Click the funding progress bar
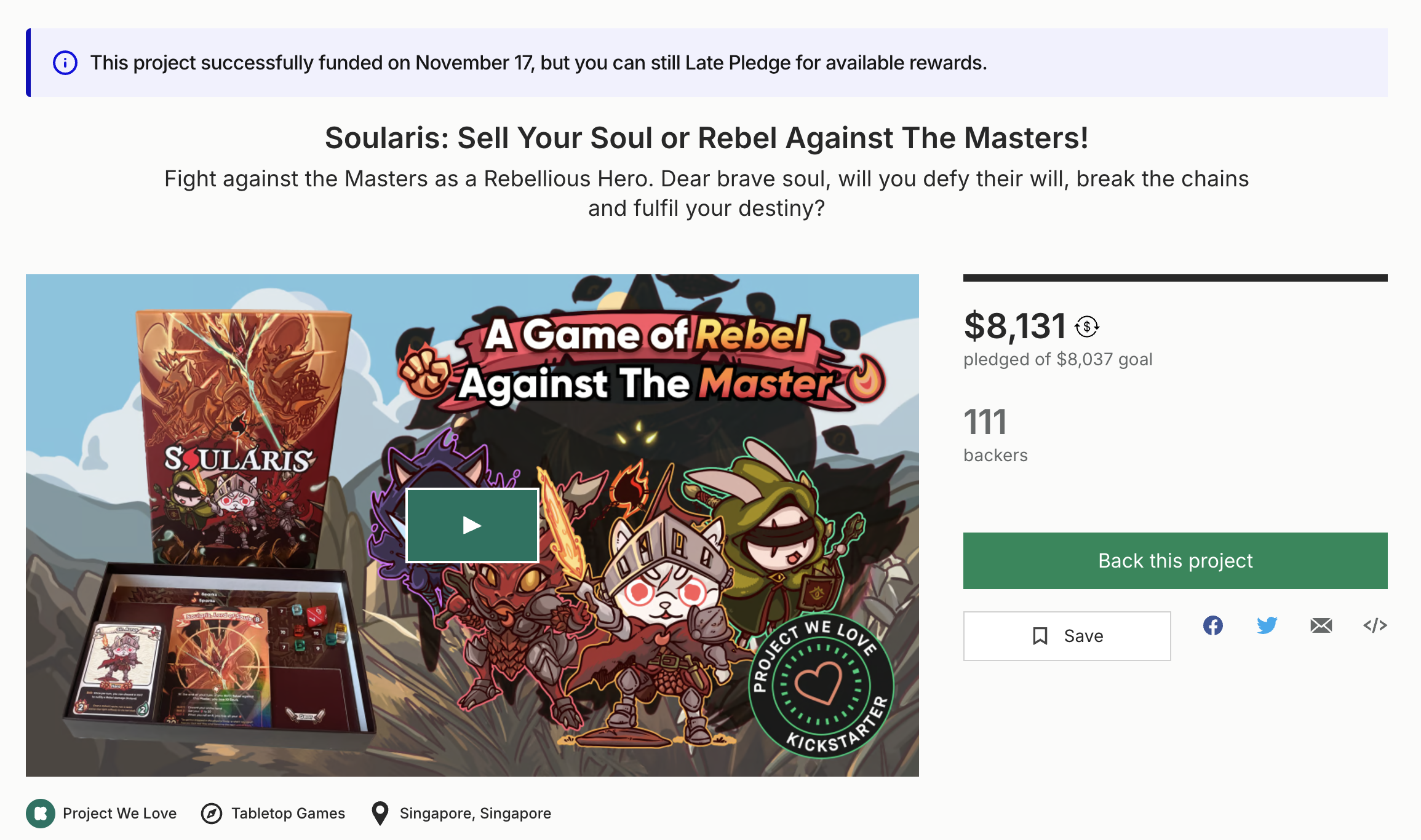1421x840 pixels. pos(1175,279)
